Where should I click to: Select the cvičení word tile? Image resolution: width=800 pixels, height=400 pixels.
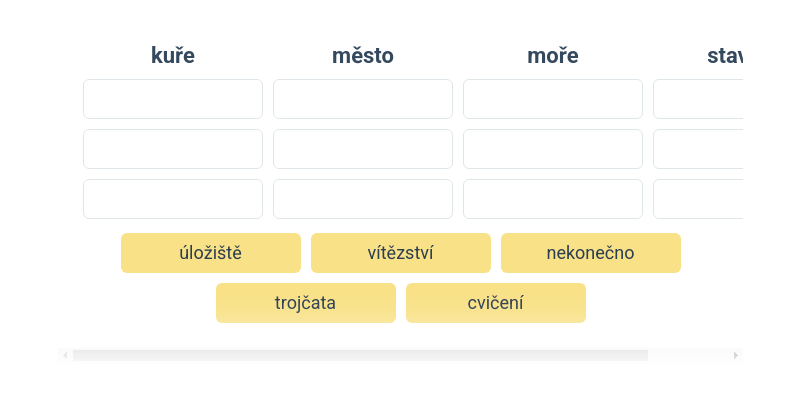(x=495, y=303)
